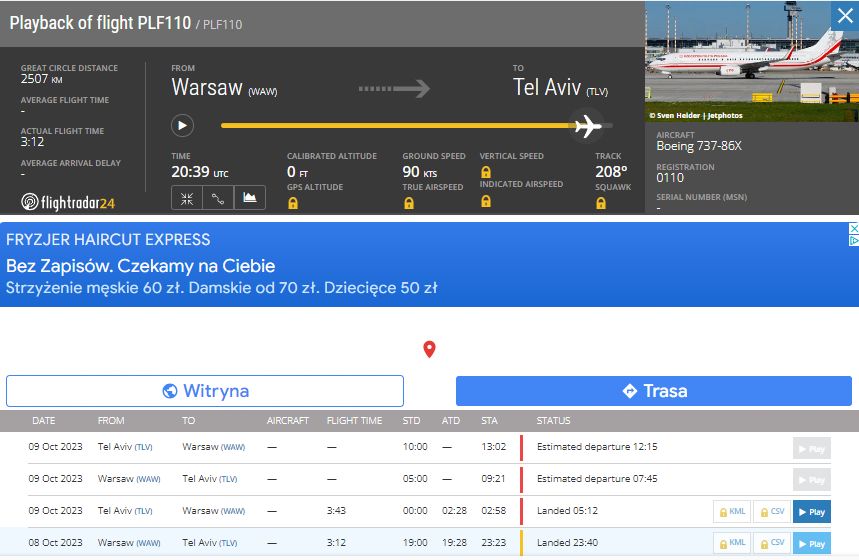Click the FLIGHT TIME column header
Viewport: 859px width, 560px height.
point(354,420)
